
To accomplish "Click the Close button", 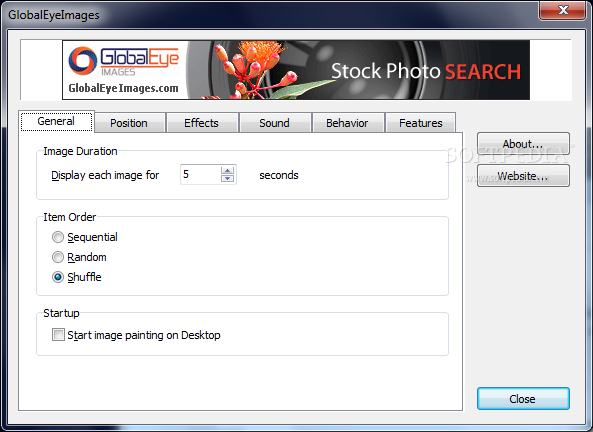I will click(523, 398).
